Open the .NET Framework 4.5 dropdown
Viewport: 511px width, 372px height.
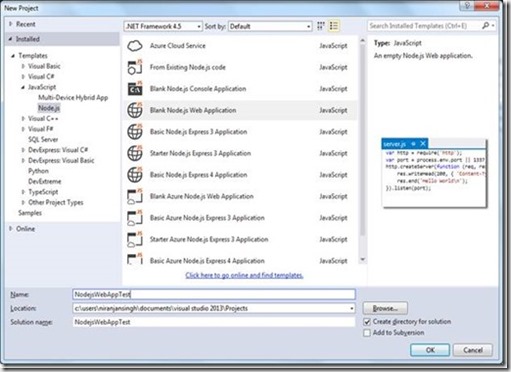click(163, 26)
